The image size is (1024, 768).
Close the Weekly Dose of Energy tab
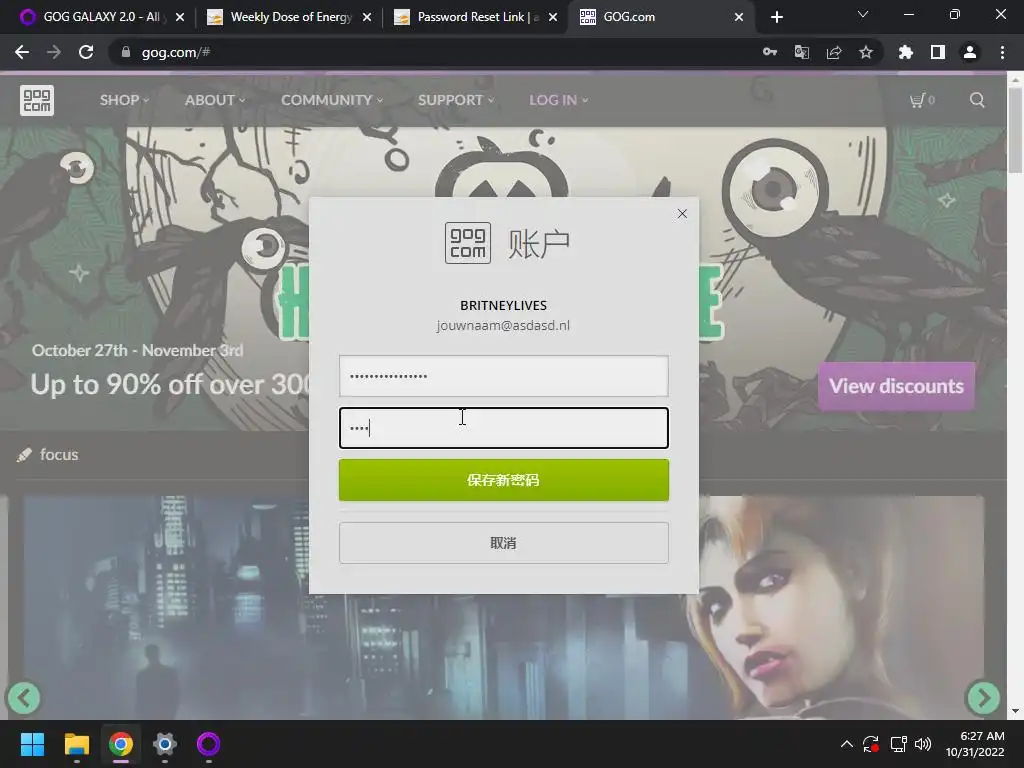coord(367,17)
